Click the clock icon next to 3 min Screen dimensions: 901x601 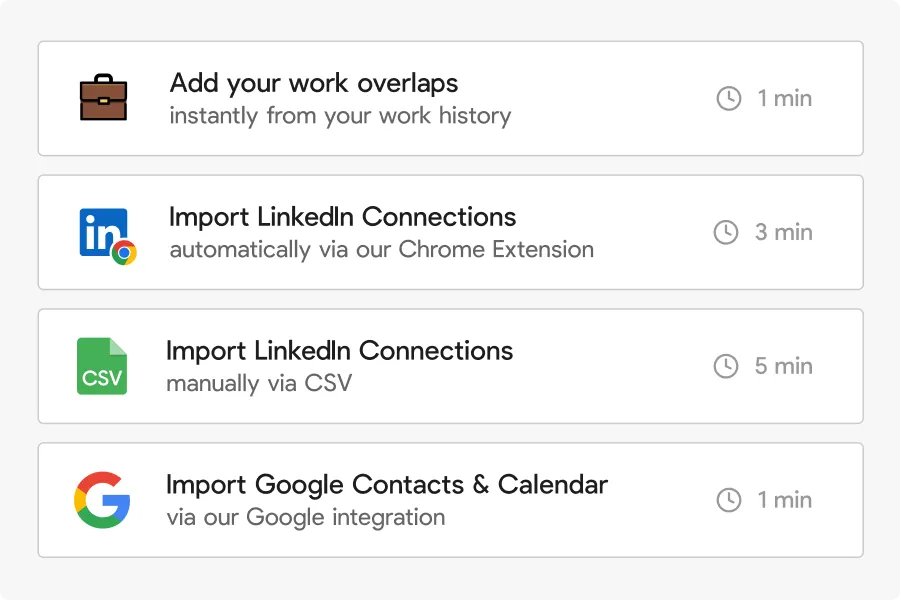click(x=726, y=232)
